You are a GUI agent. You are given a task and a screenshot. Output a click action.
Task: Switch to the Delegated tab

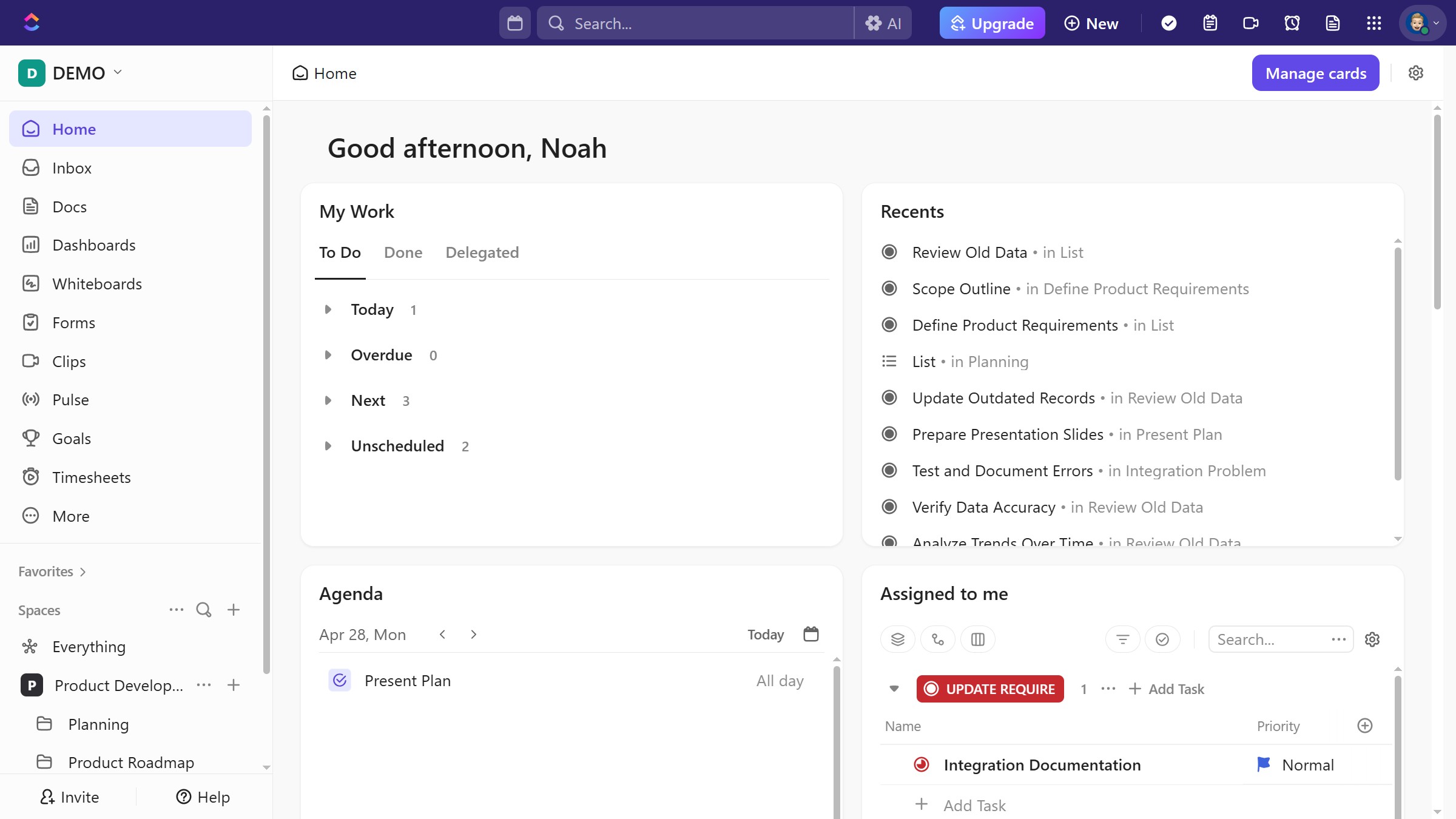click(x=482, y=252)
